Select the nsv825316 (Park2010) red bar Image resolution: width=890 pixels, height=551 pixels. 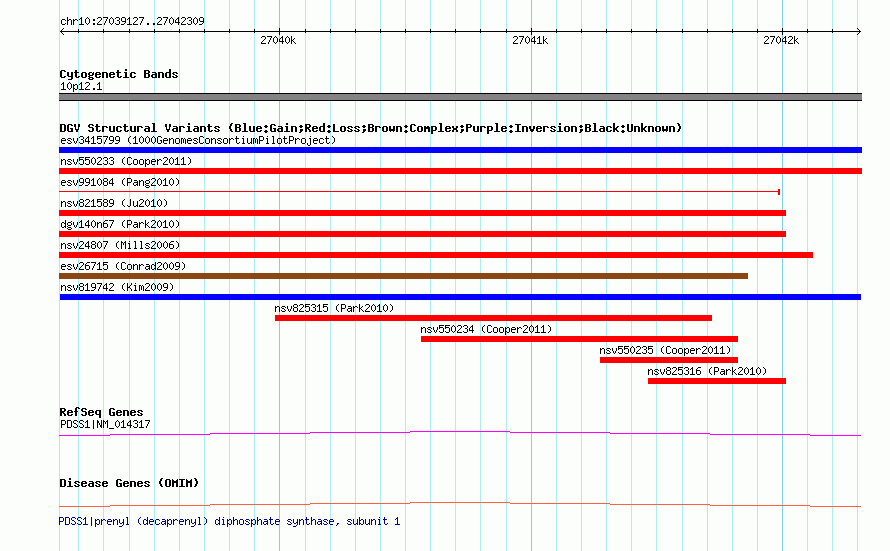pos(717,381)
